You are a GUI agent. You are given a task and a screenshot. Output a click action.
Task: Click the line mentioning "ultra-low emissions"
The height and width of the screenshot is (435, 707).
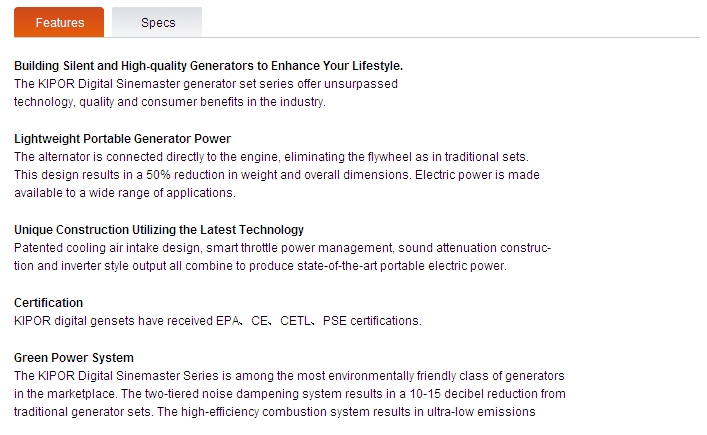pos(275,412)
